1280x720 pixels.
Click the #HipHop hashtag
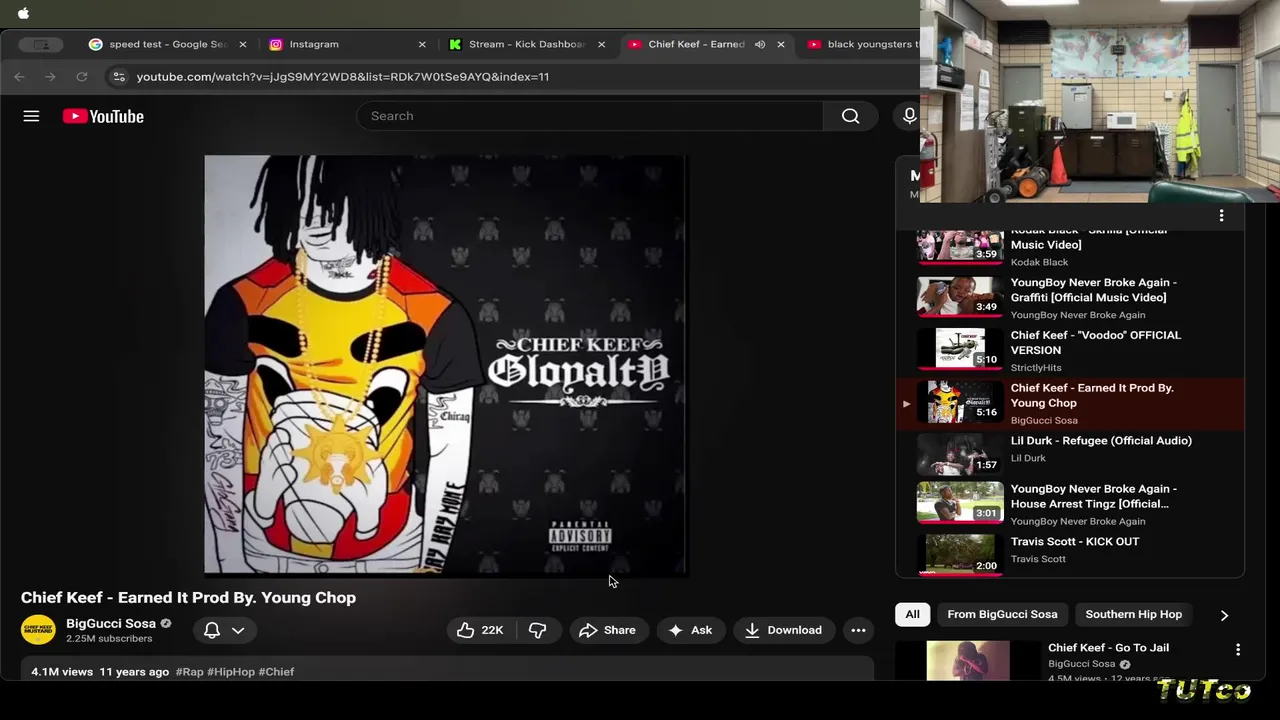point(231,672)
